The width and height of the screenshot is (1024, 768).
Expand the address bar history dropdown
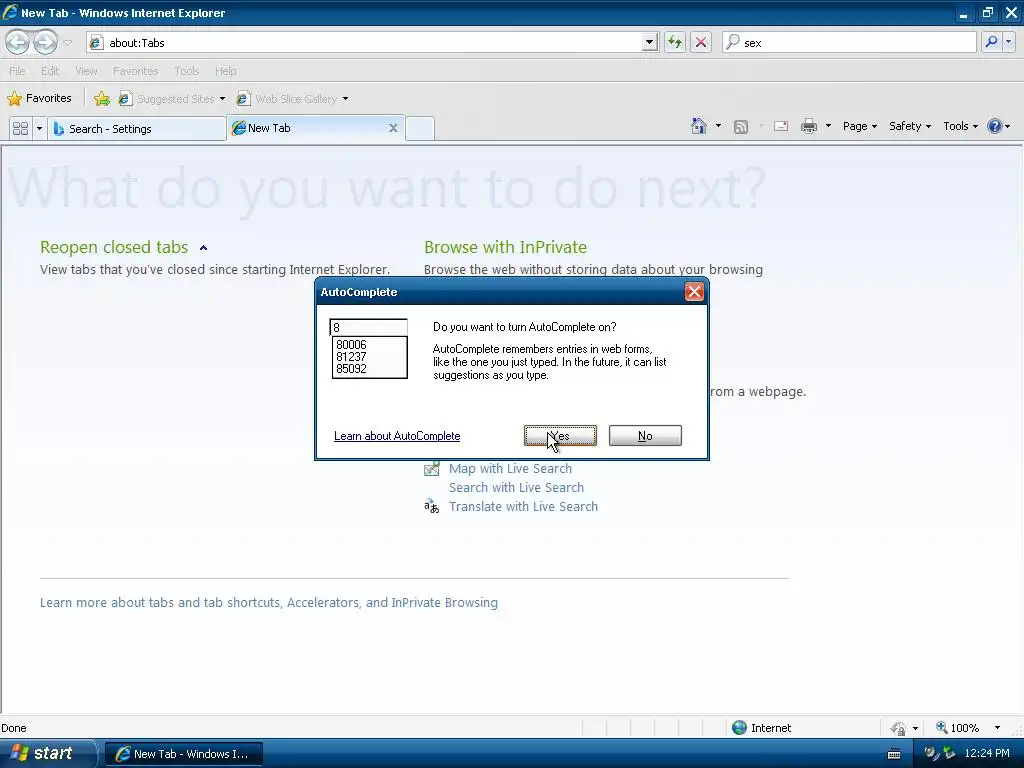(649, 42)
